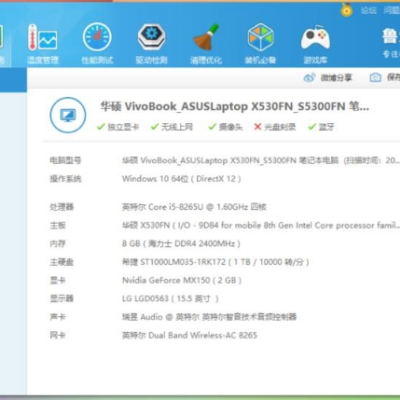The image size is (400, 400).
Task: Open the 性能测试 performance test gauge icon
Action: click(97, 43)
